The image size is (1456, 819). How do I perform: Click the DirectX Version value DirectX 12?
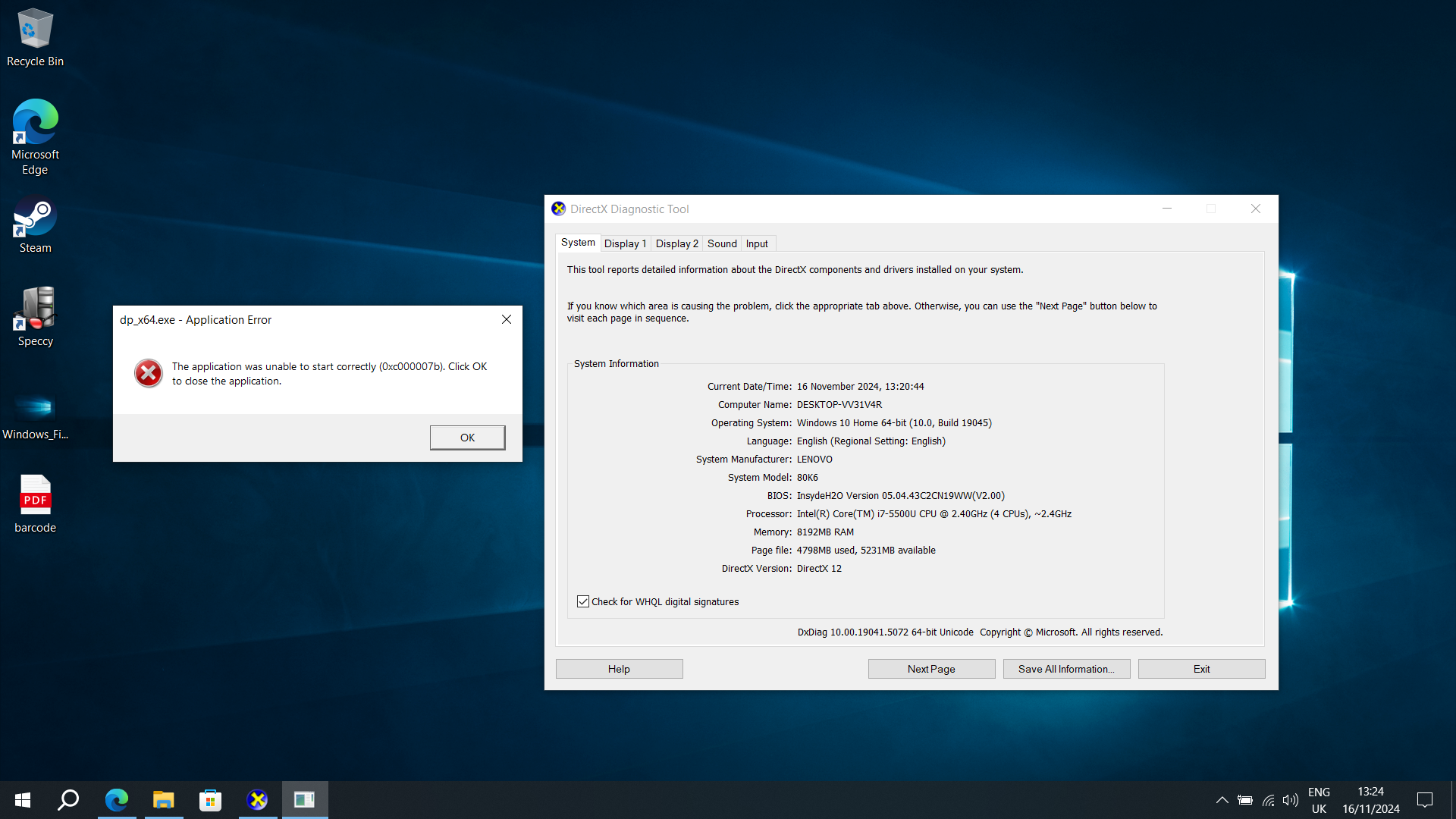819,569
